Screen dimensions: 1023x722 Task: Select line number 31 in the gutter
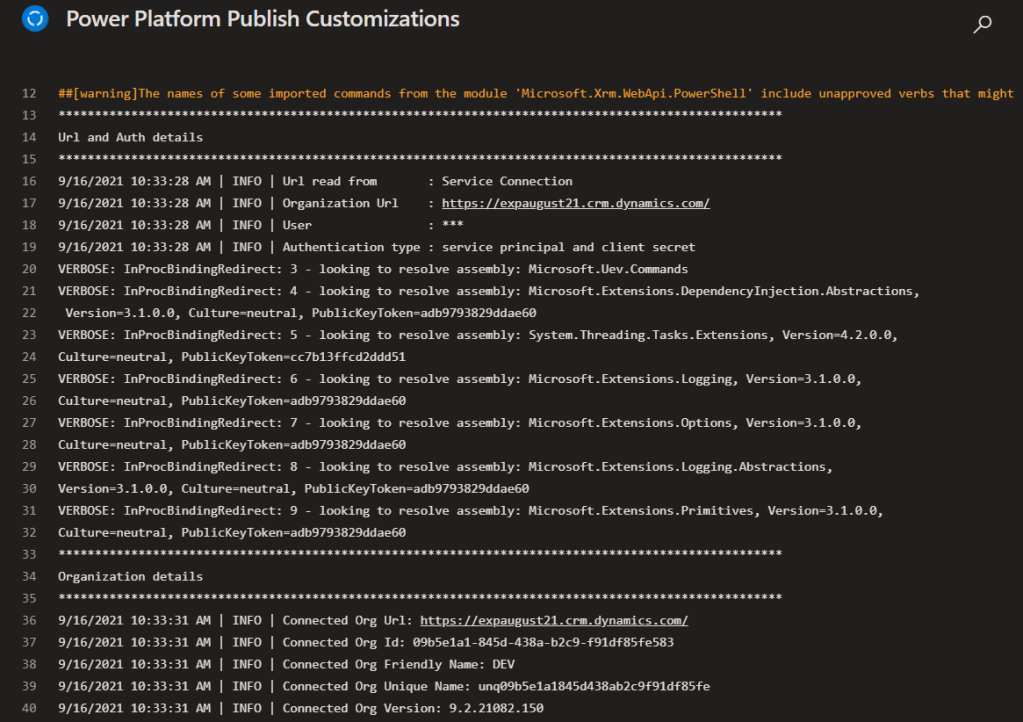tap(28, 510)
